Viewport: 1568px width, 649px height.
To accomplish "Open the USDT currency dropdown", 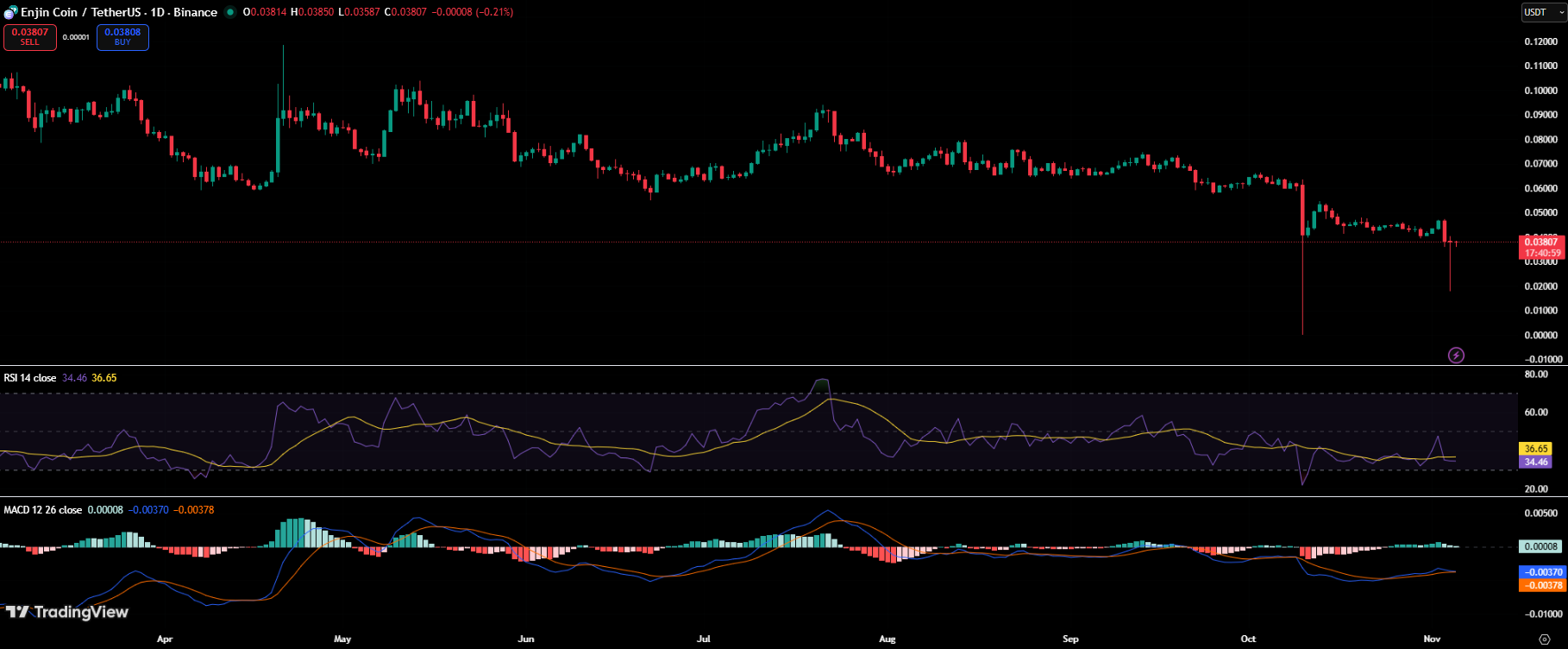I will (1543, 12).
